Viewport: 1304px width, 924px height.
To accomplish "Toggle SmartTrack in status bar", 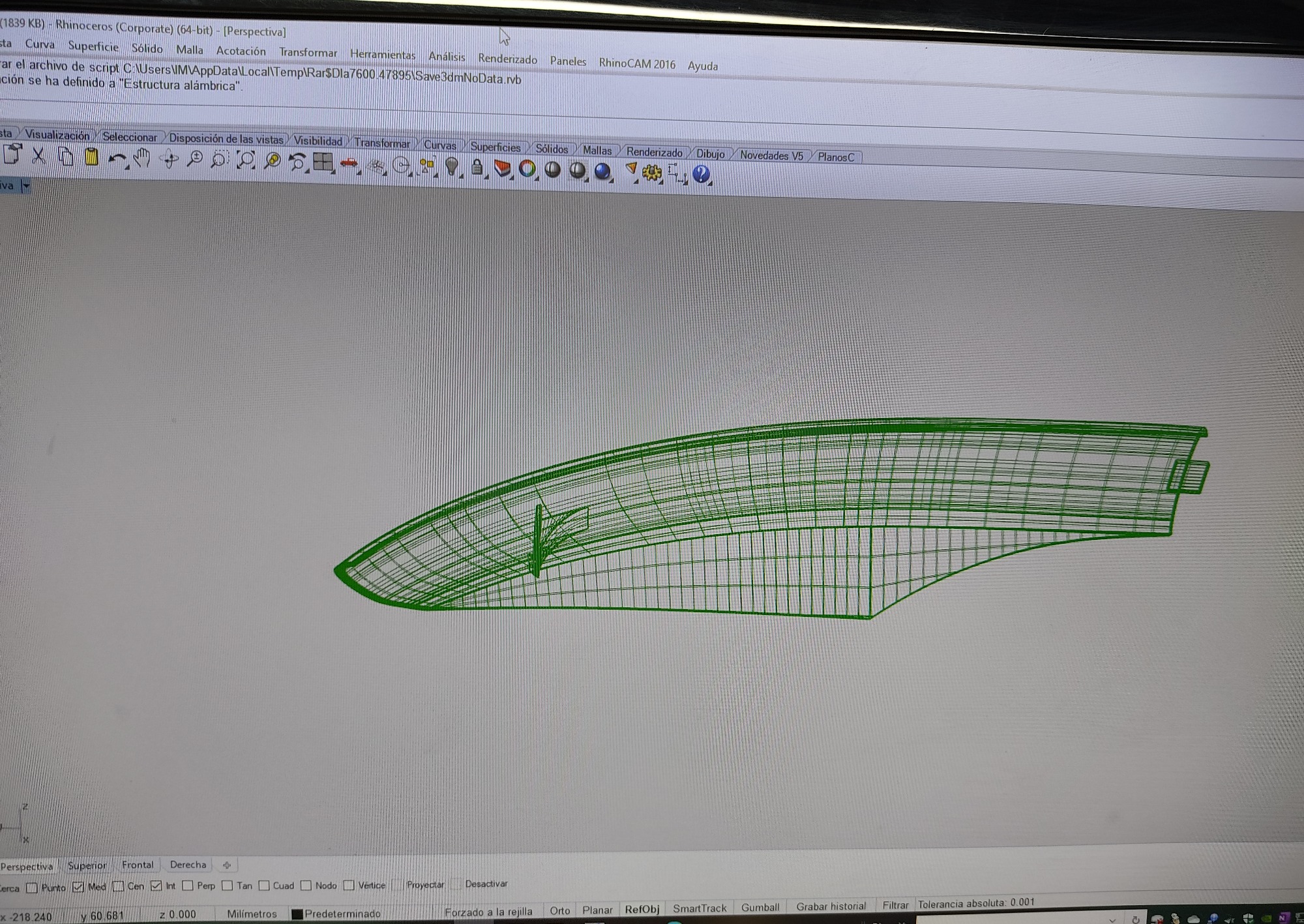I will pos(700,908).
